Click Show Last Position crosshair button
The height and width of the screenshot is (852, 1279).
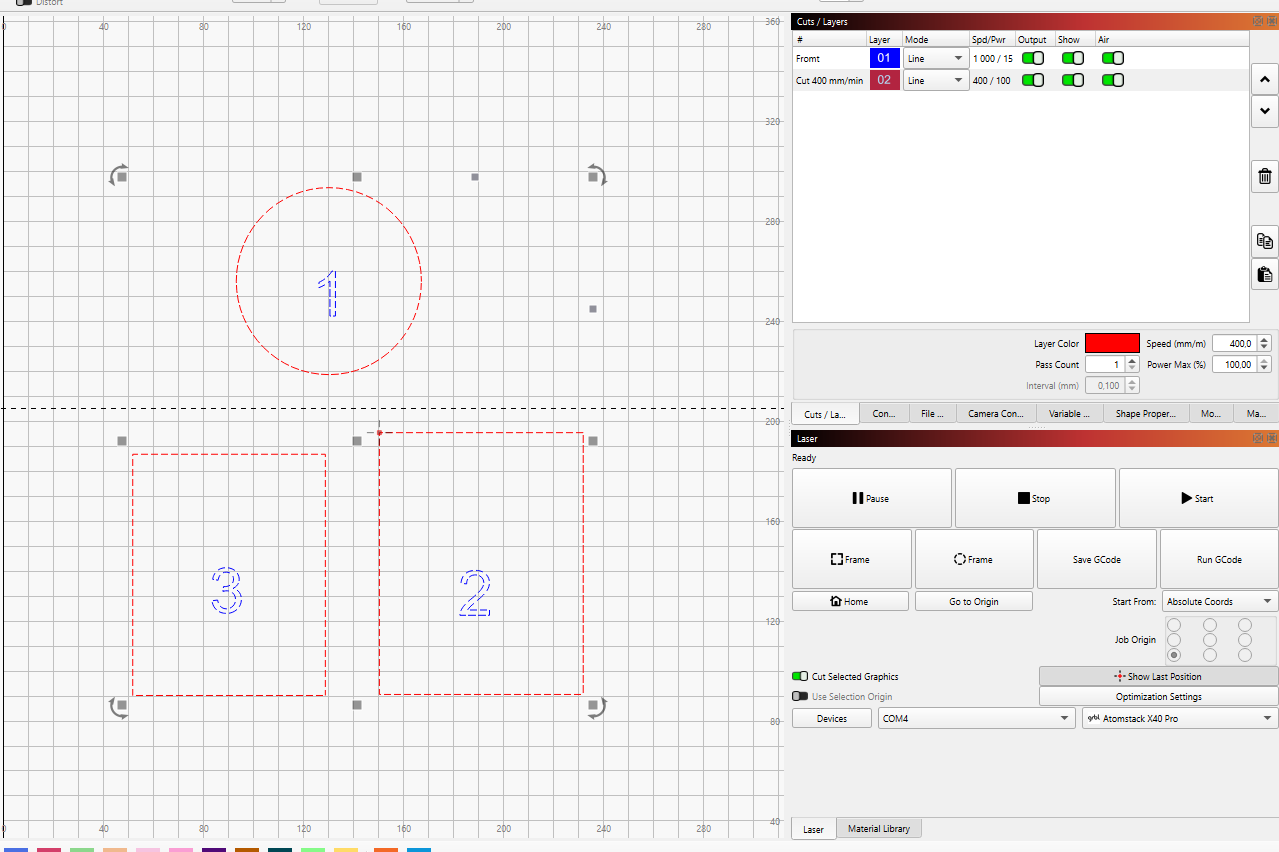coord(1158,676)
